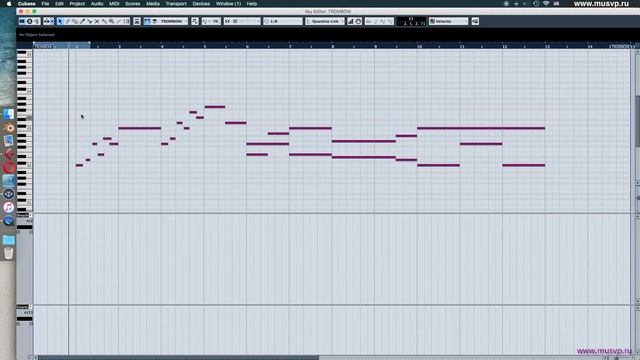This screenshot has width=640, height=360.
Task: Toggle Auto-Scroll in key editor toolbar
Action: coord(46,21)
